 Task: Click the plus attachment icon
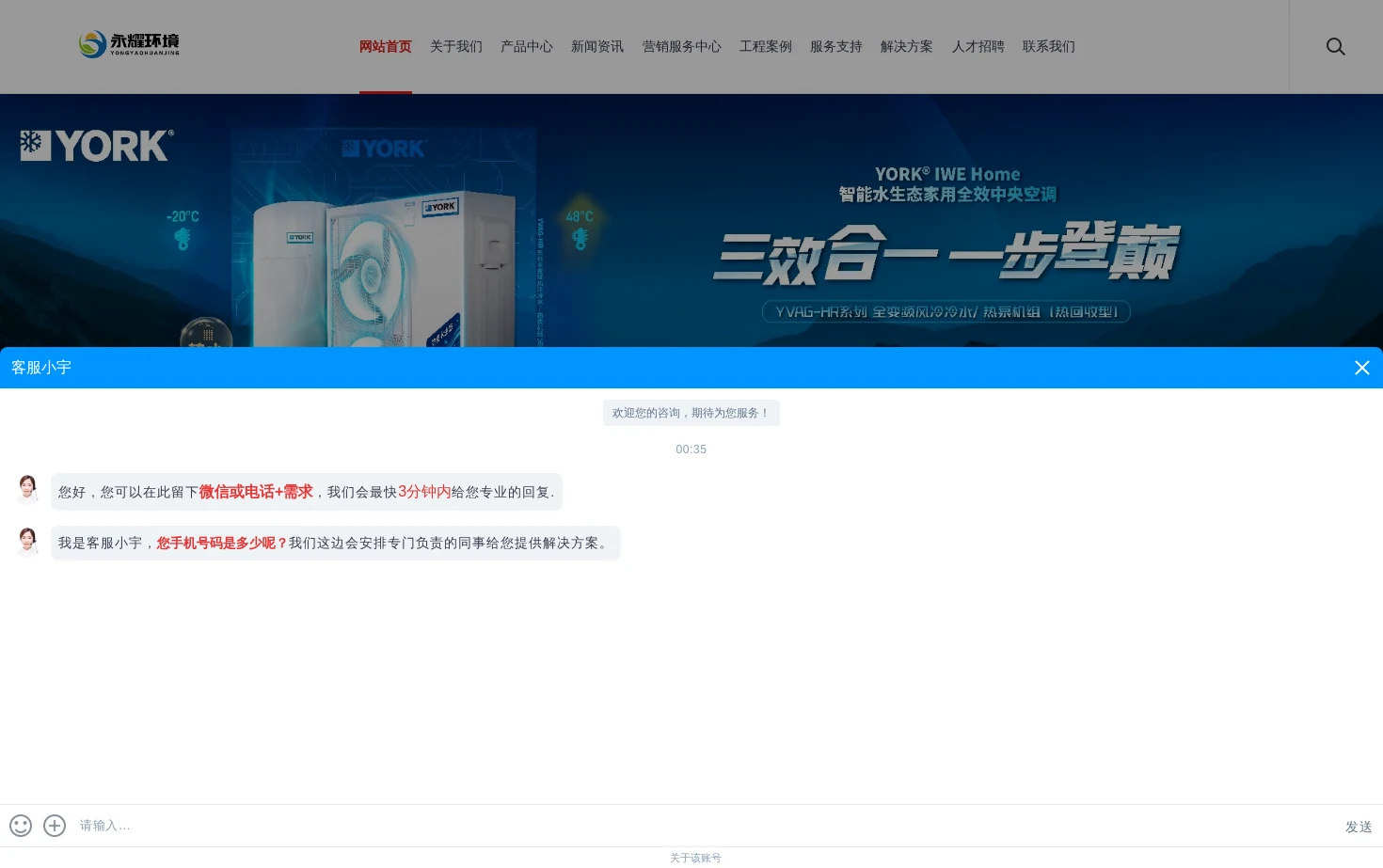(x=55, y=826)
